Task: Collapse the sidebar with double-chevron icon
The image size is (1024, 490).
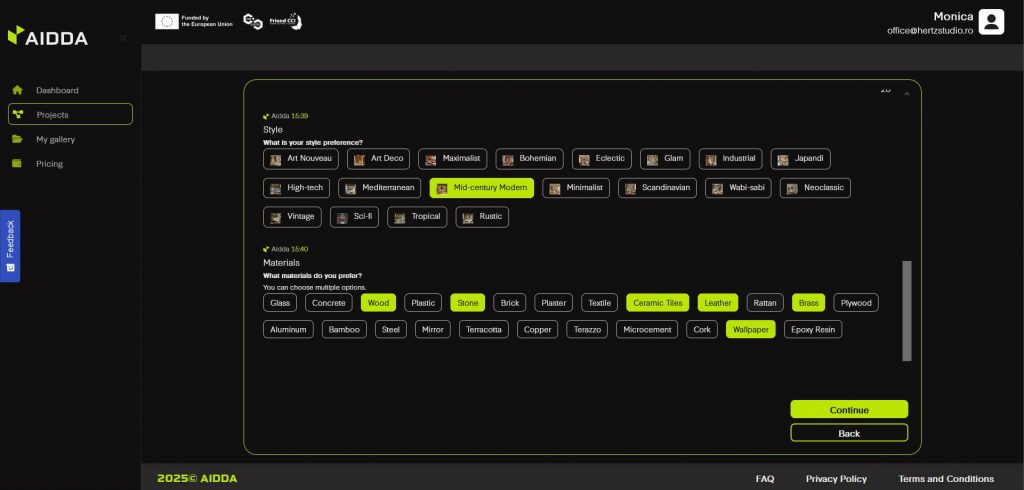Action: click(122, 37)
